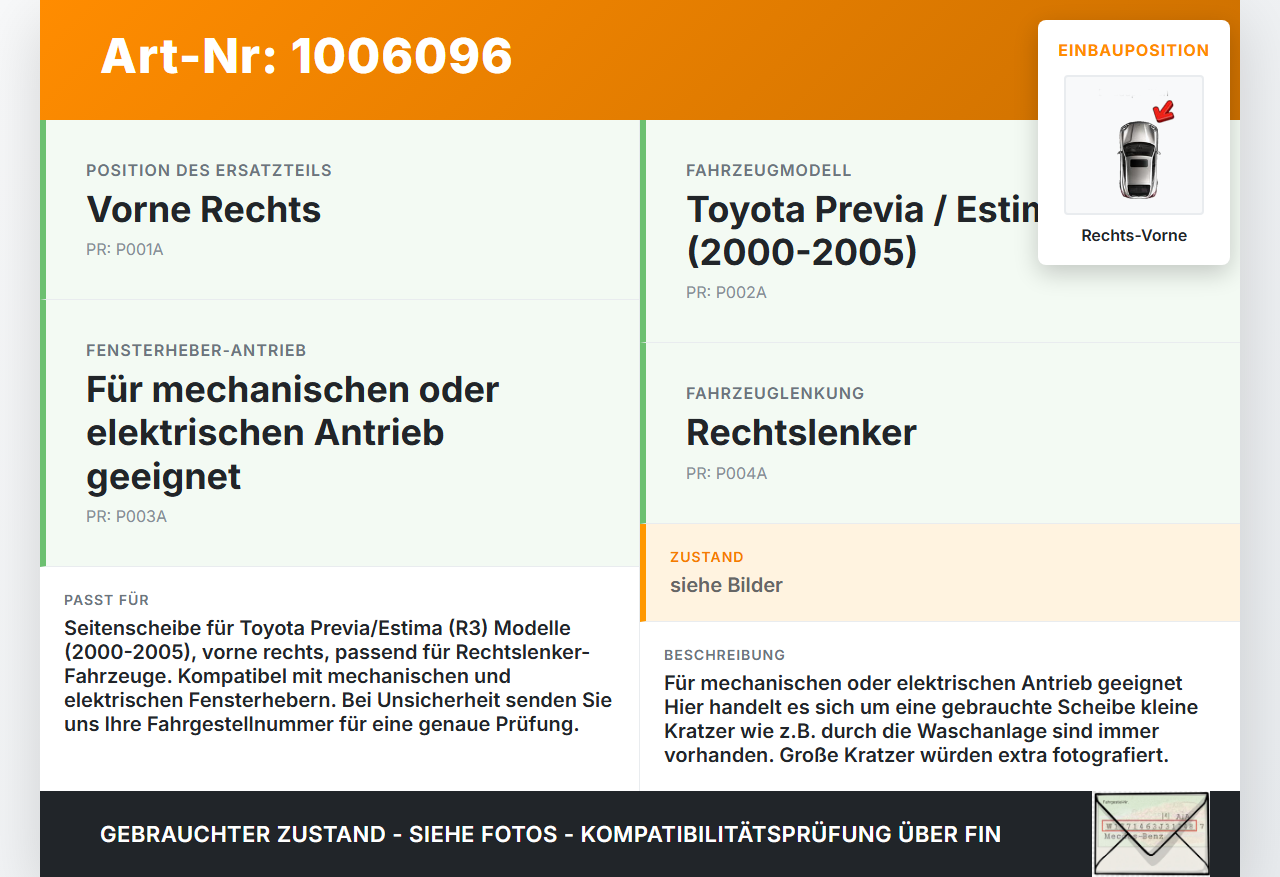Screen dimensions: 1280x877
Task: Select the Toyota Previa / Estima model heading
Action: point(862,230)
